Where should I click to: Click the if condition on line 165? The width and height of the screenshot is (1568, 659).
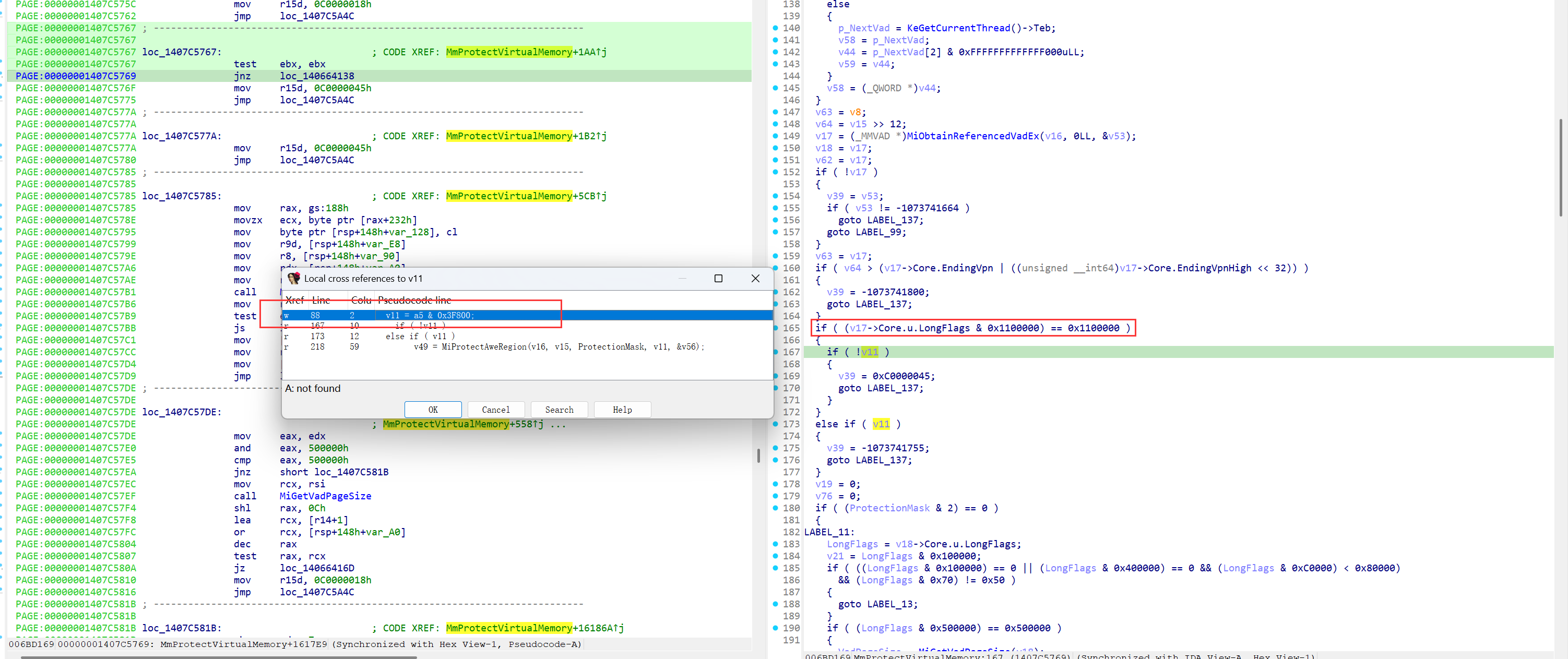coord(973,328)
